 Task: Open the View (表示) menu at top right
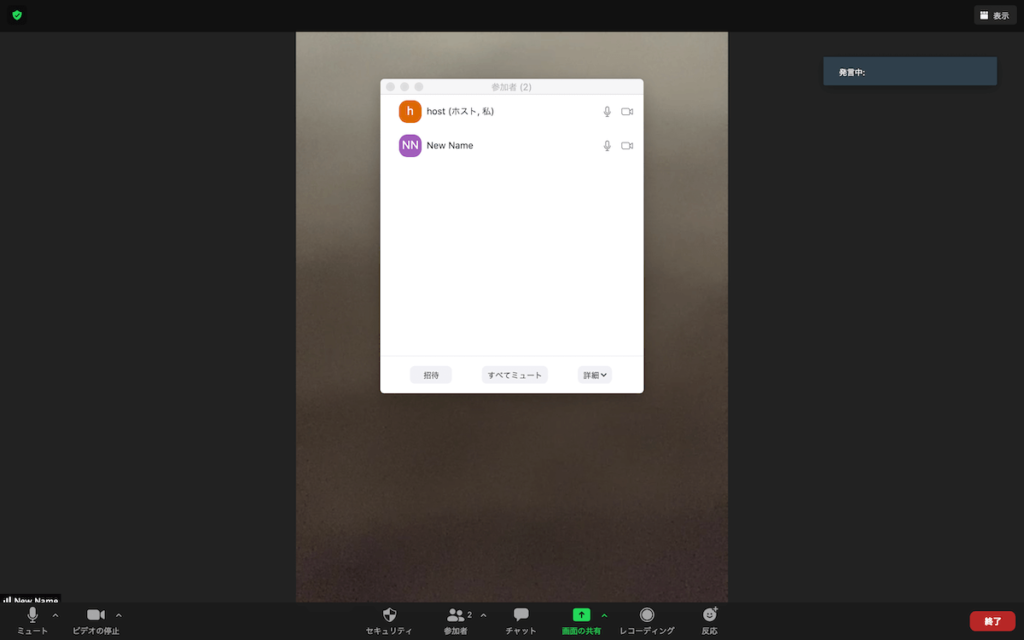(995, 15)
